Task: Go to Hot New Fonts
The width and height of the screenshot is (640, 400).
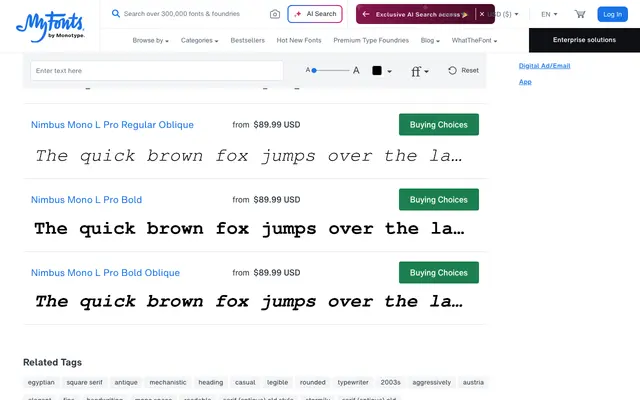Action: (299, 40)
